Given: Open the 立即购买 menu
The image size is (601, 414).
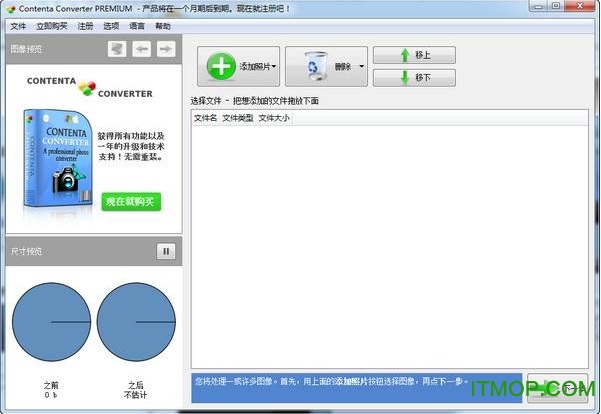Looking at the screenshot, I should coord(52,26).
